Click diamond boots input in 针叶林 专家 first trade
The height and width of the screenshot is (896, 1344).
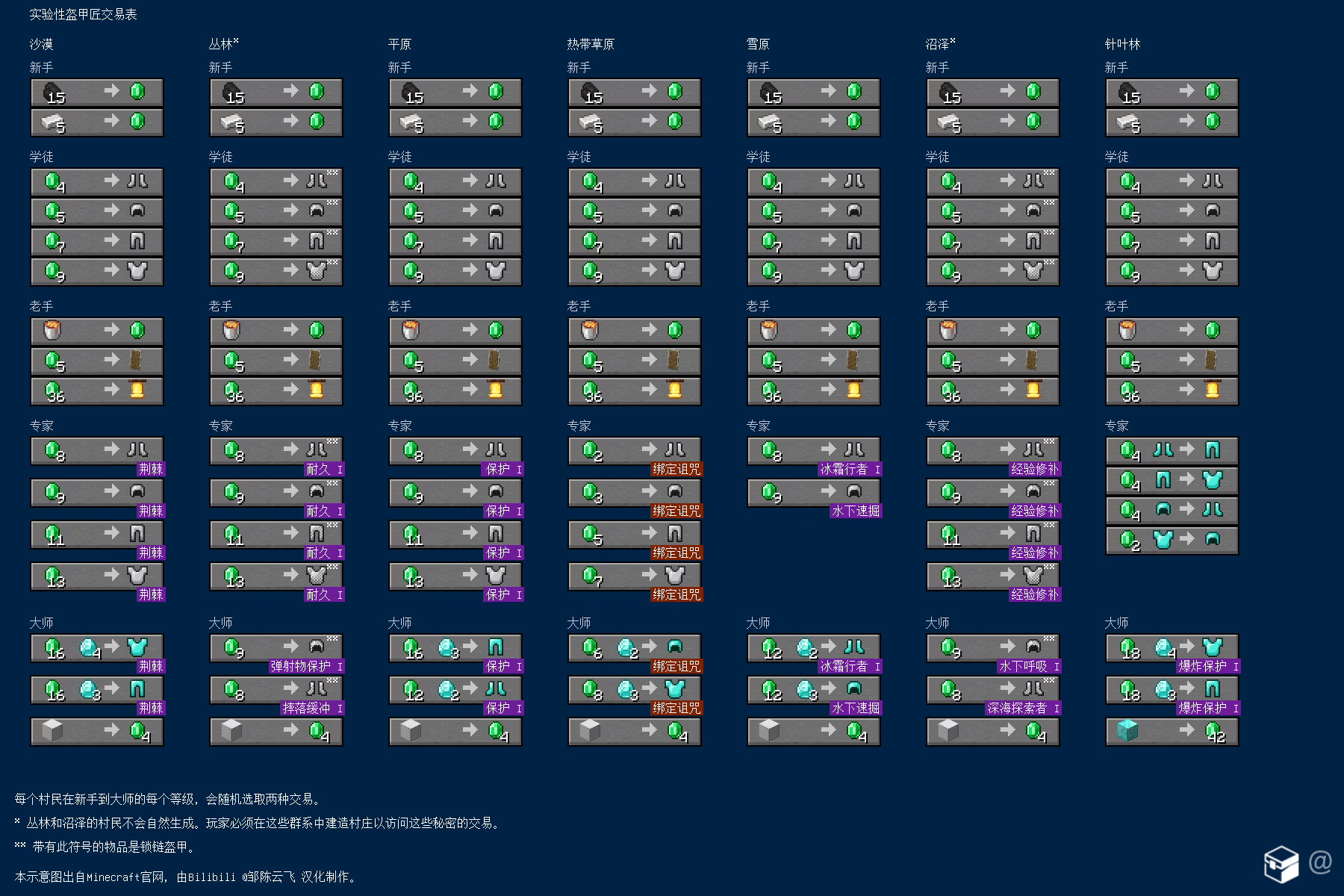pos(1163,449)
